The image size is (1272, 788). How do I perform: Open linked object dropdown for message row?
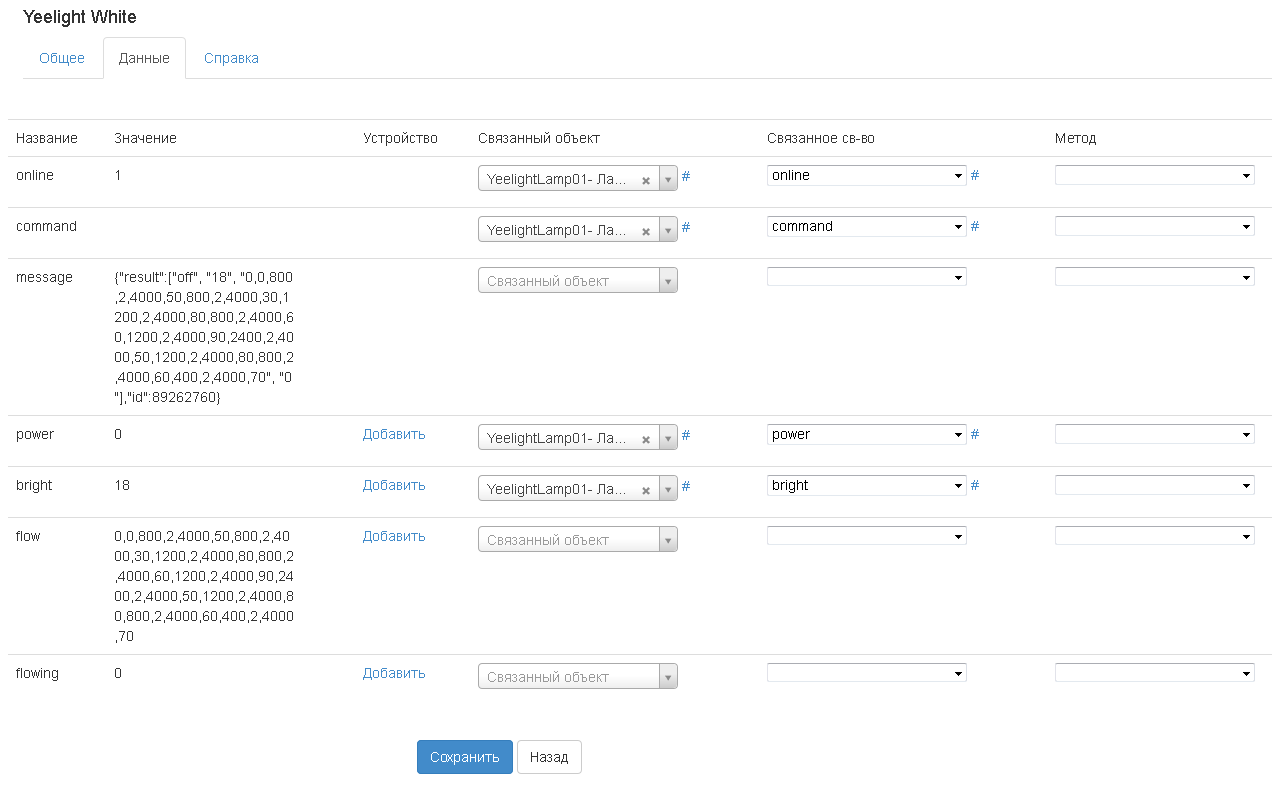(578, 281)
